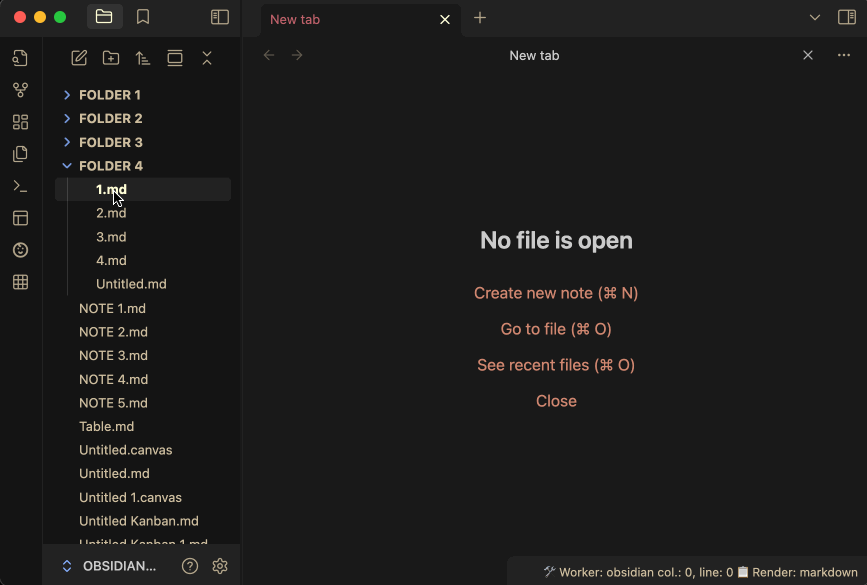Click the New tab pane title
867x585 pixels.
pyautogui.click(x=534, y=55)
